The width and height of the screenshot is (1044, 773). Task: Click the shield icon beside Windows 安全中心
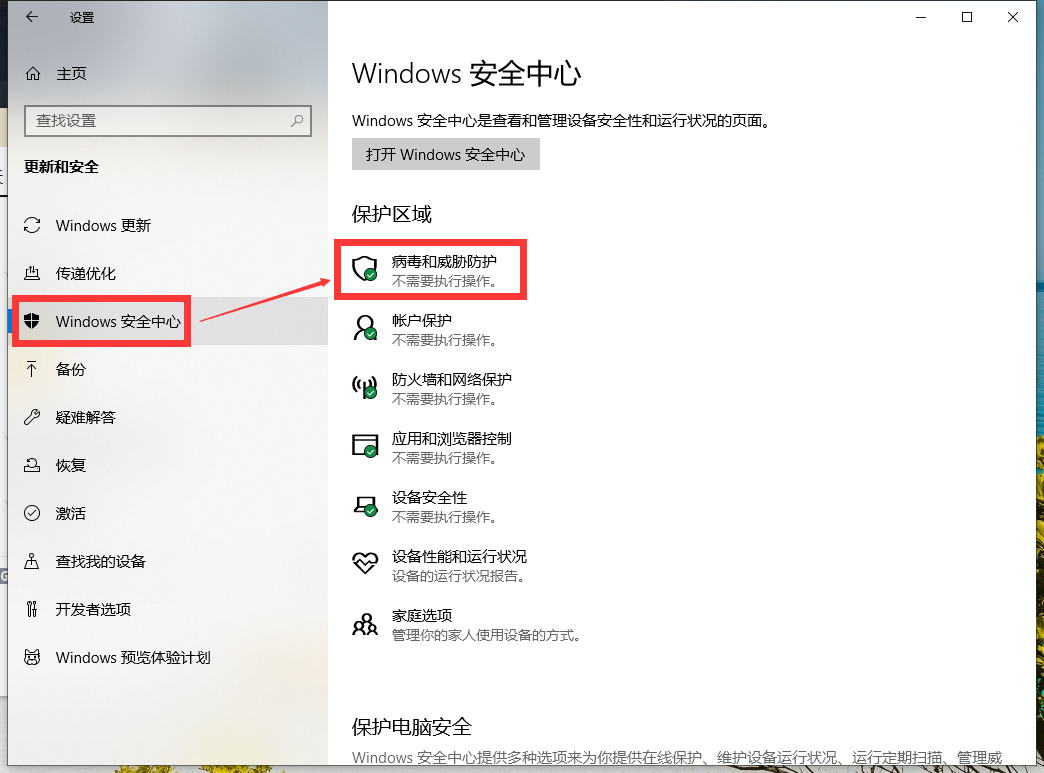coord(32,321)
